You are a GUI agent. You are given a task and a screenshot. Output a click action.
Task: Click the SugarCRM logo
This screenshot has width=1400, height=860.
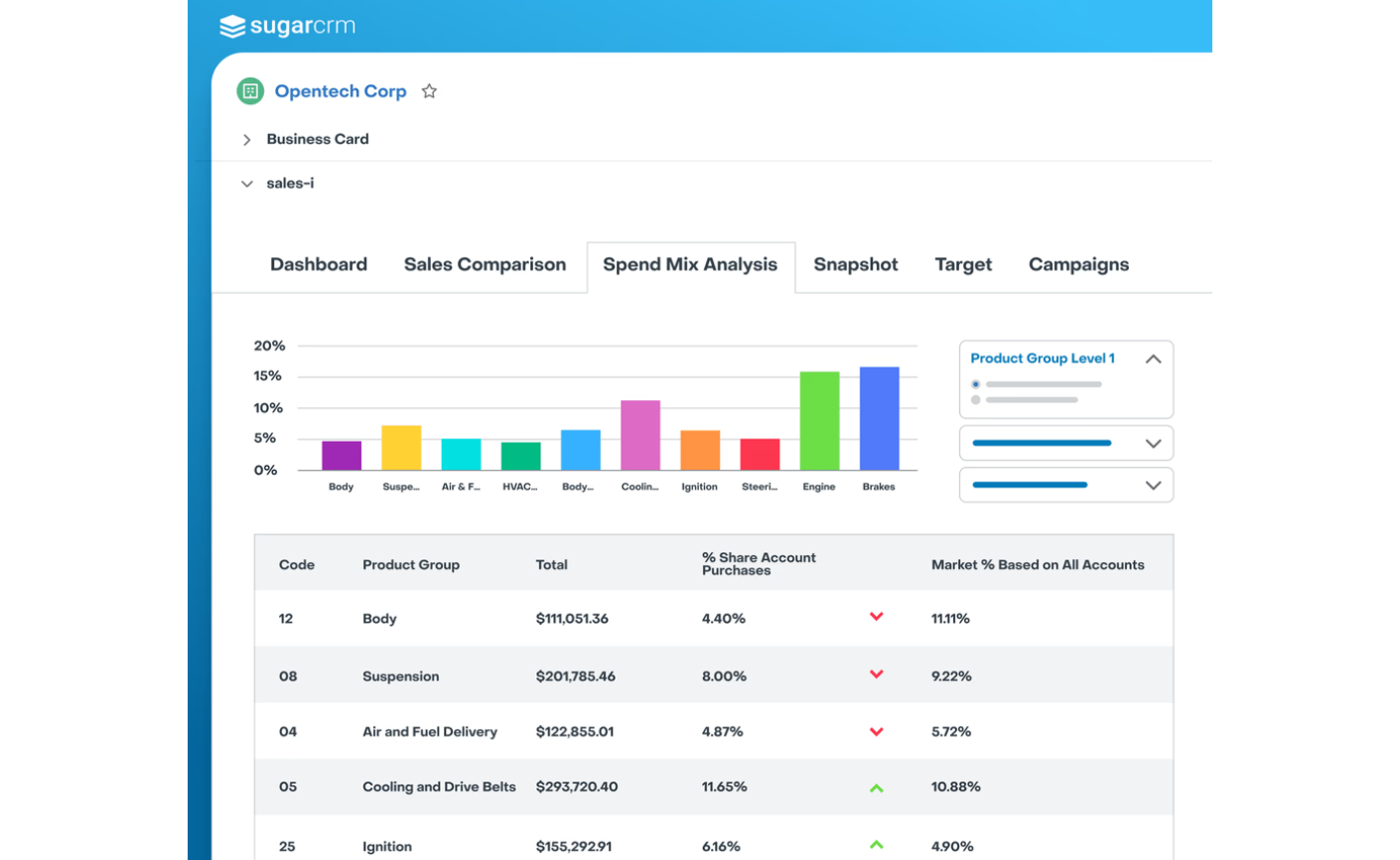[287, 26]
